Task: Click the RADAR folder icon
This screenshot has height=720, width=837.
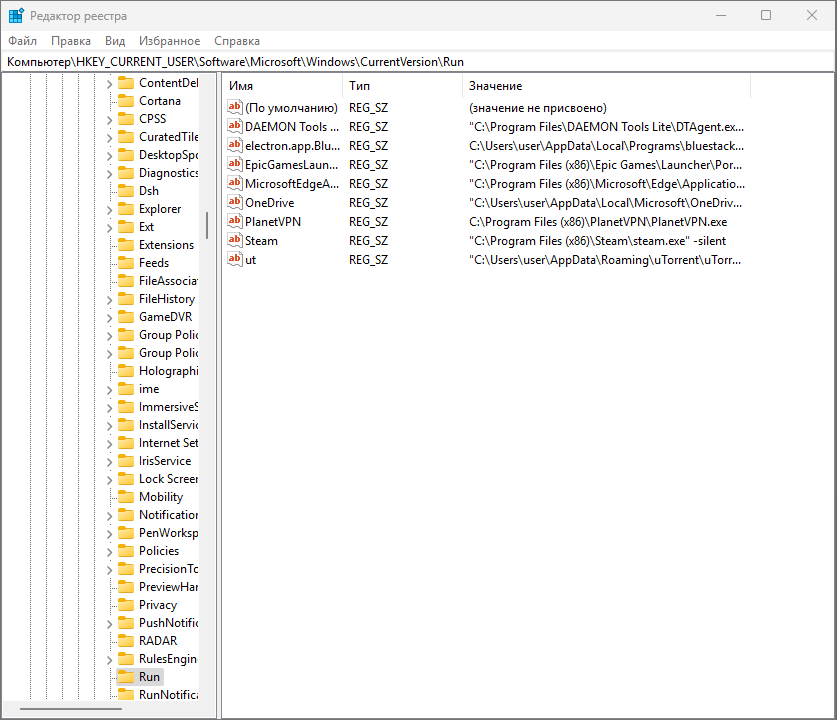Action: coord(126,640)
